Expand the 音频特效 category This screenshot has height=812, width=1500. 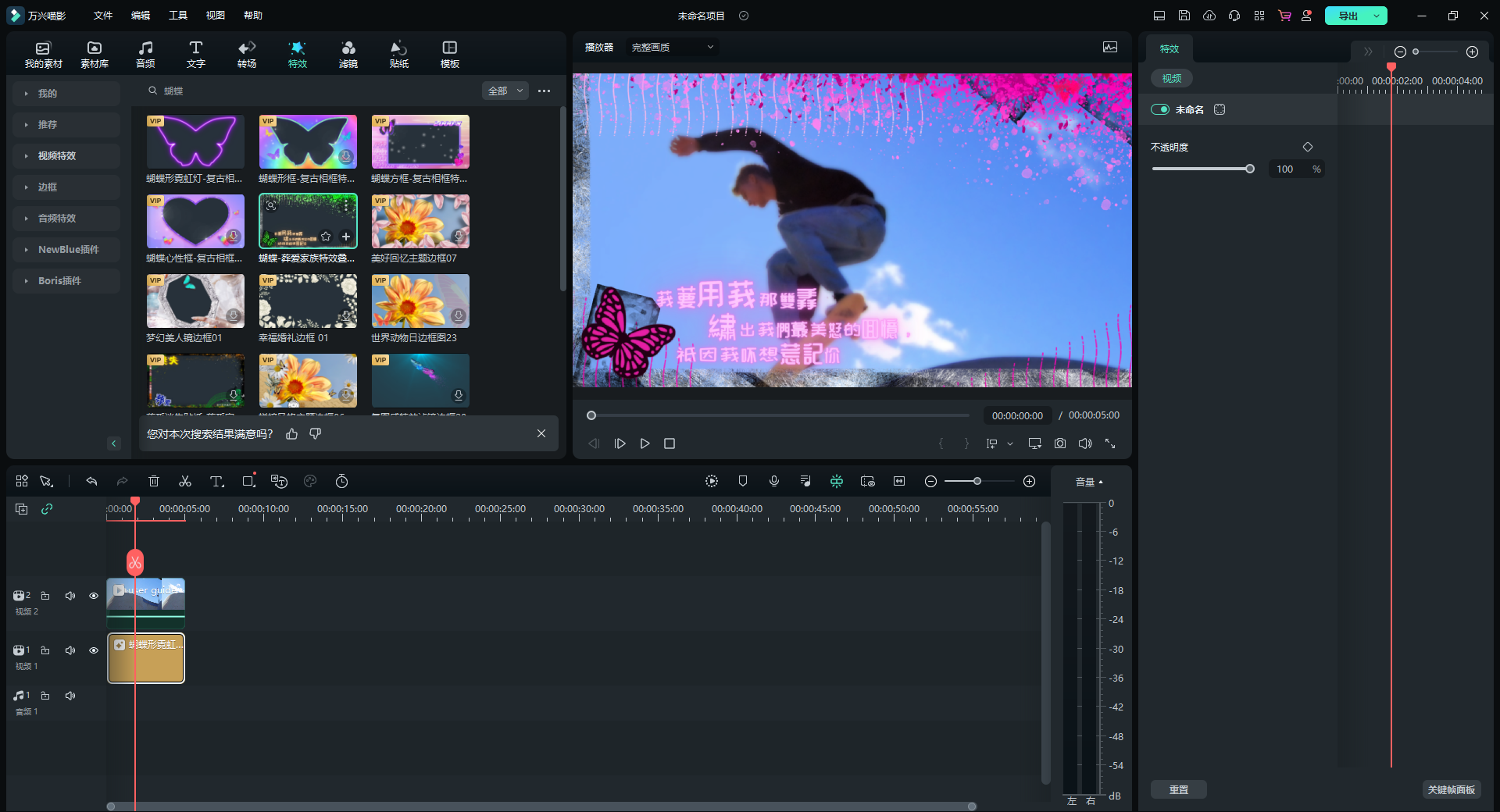(66, 219)
